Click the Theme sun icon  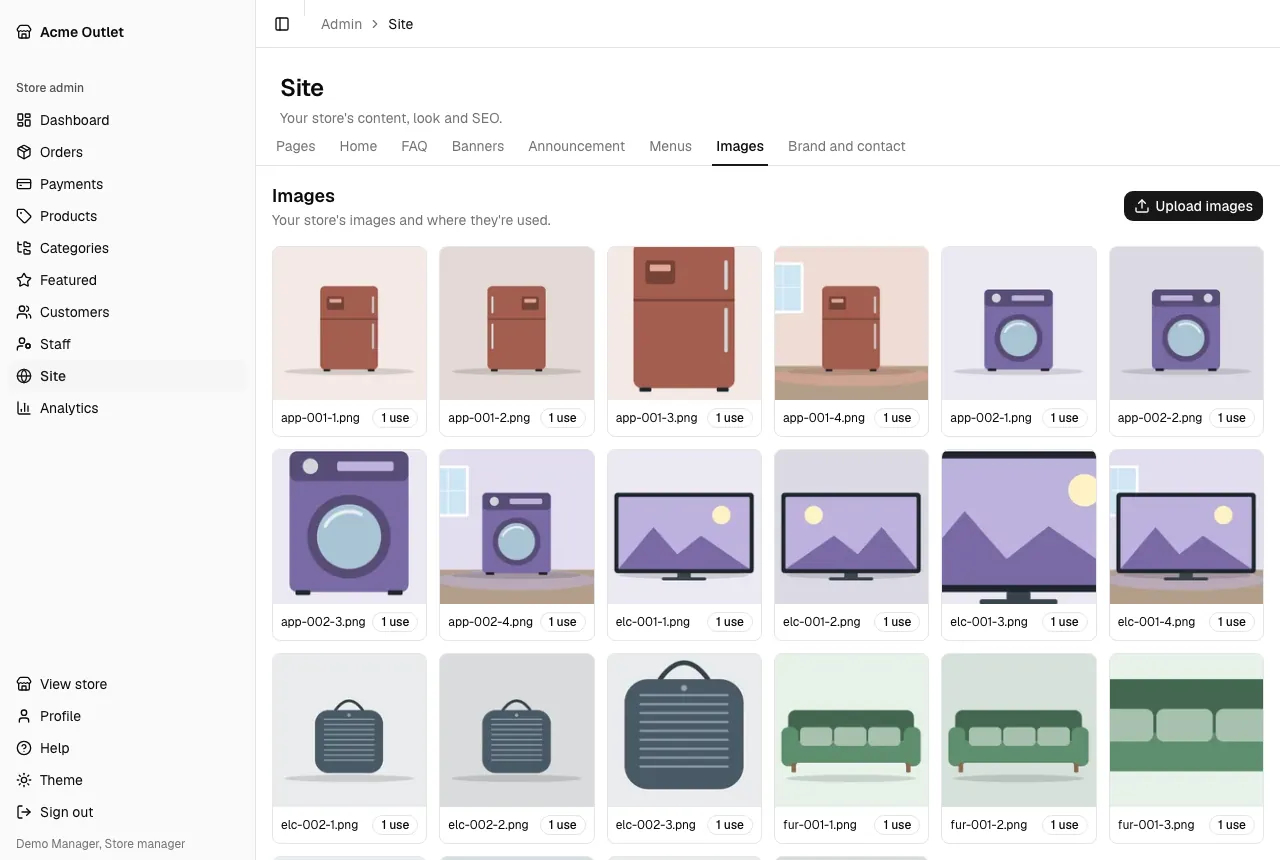pos(24,780)
